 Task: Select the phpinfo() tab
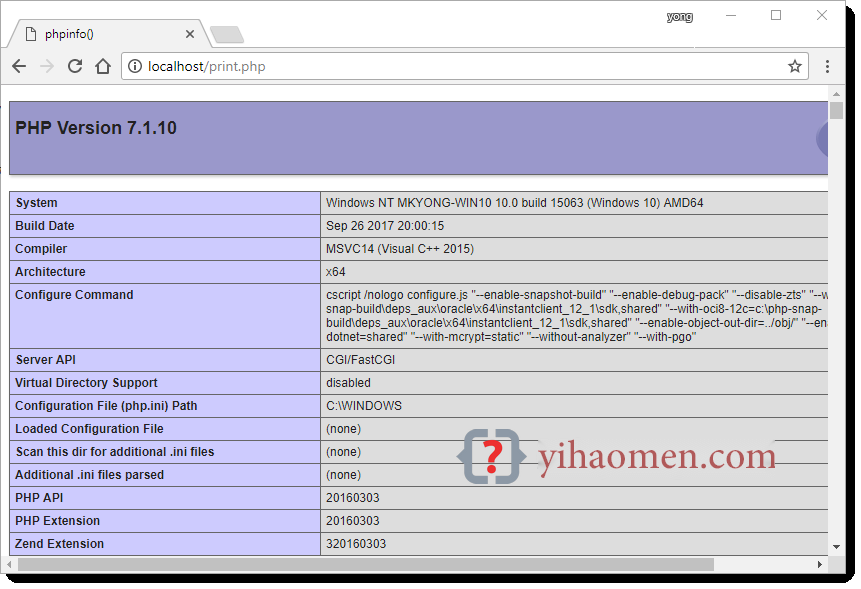pyautogui.click(x=108, y=34)
